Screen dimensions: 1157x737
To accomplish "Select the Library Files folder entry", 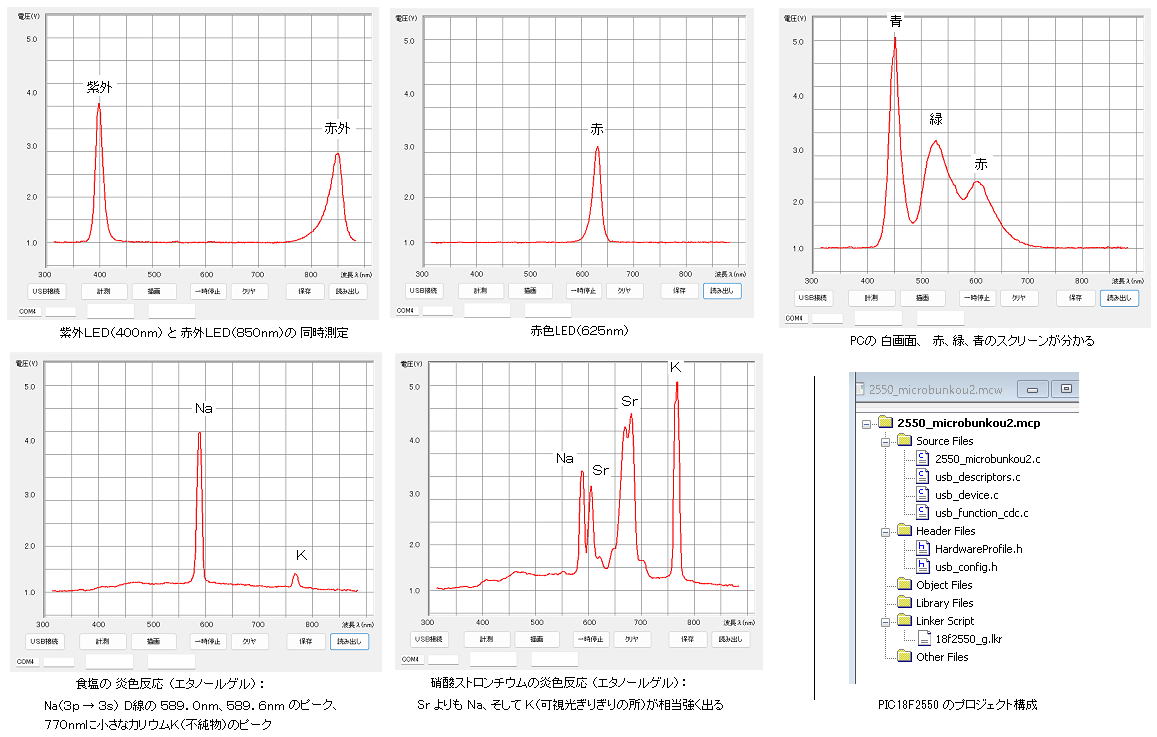I will (x=943, y=603).
